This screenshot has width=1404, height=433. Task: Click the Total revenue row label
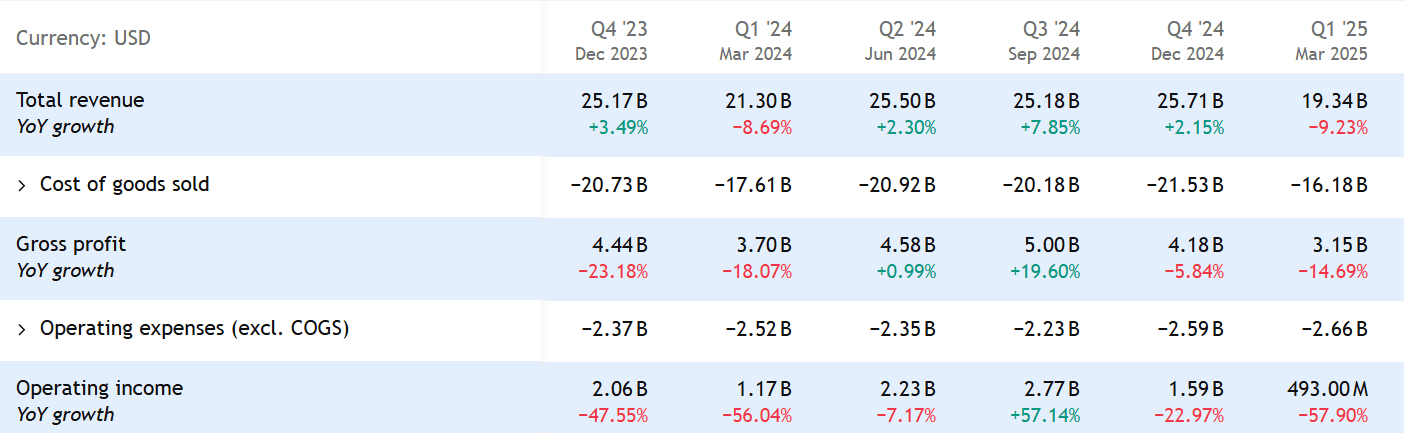point(80,100)
